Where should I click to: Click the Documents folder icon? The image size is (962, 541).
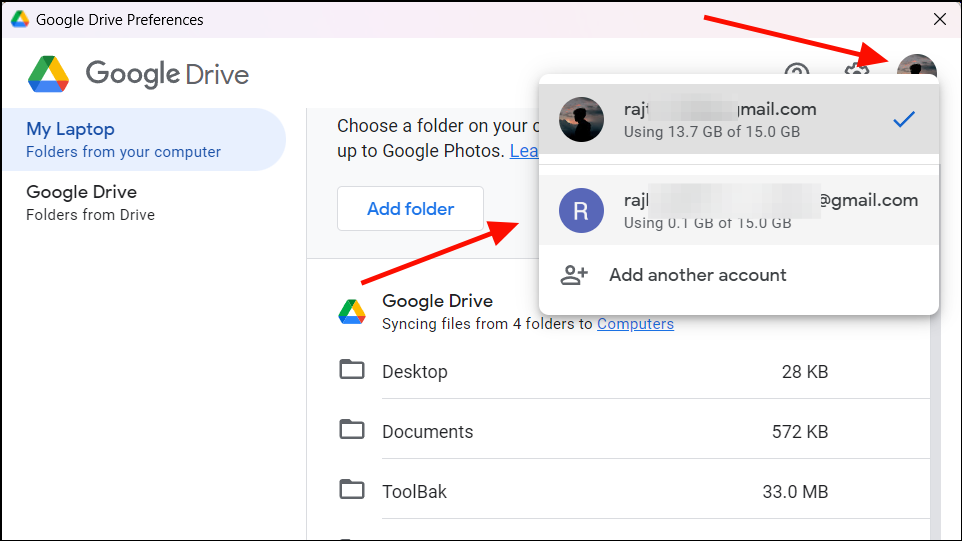[x=352, y=429]
